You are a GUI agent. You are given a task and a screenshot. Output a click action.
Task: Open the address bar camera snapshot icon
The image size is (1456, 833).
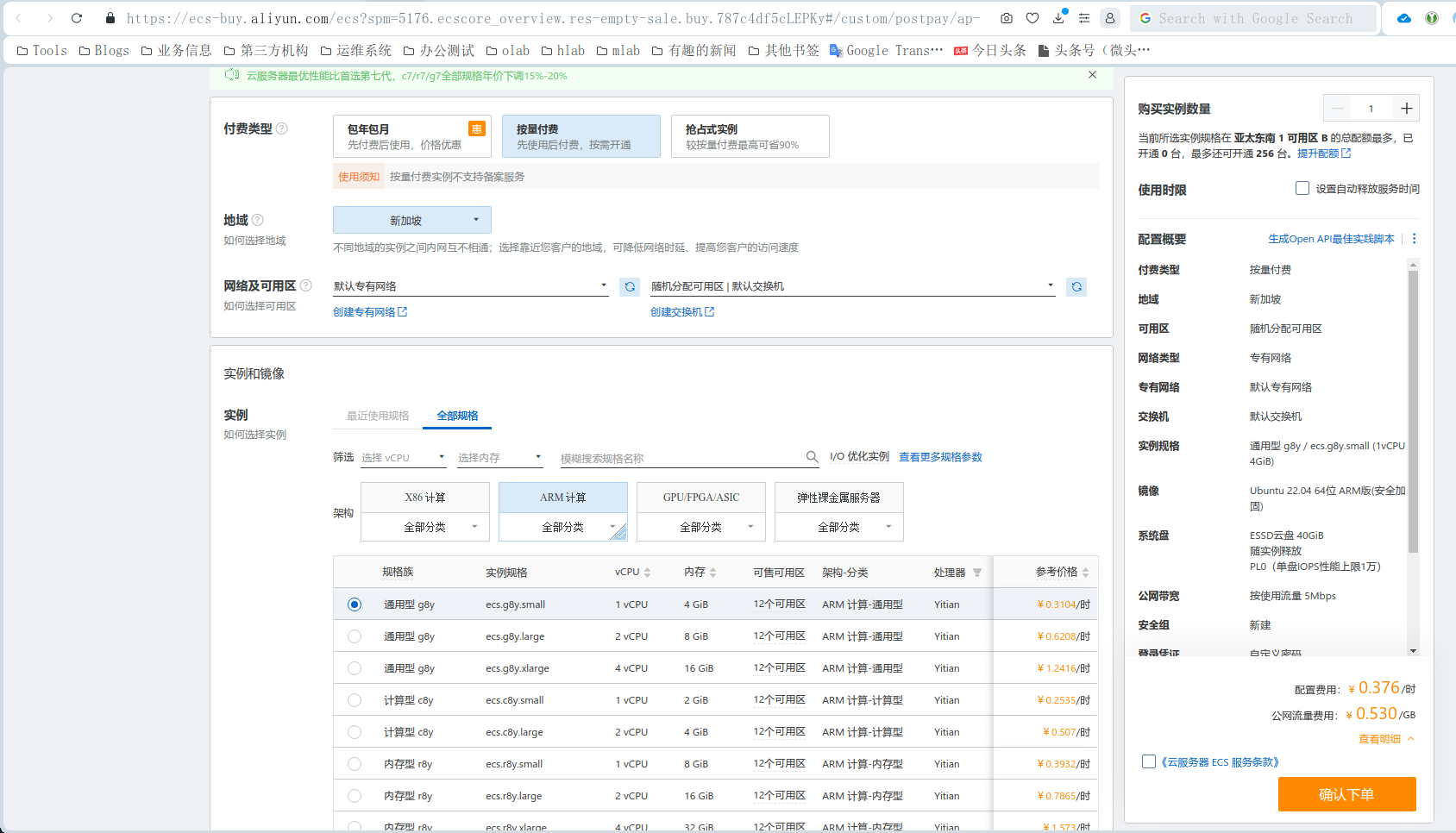click(x=1007, y=18)
